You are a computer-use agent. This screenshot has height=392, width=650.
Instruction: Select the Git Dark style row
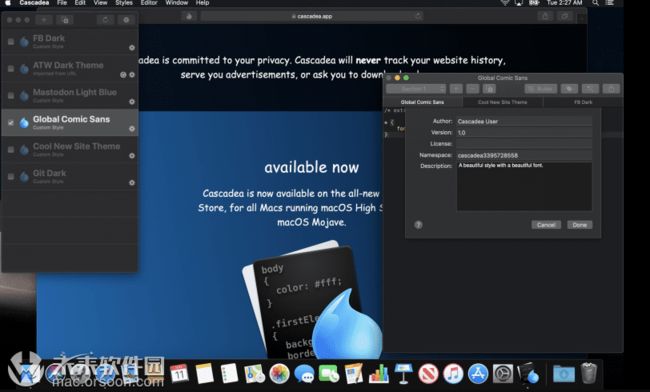(x=70, y=177)
